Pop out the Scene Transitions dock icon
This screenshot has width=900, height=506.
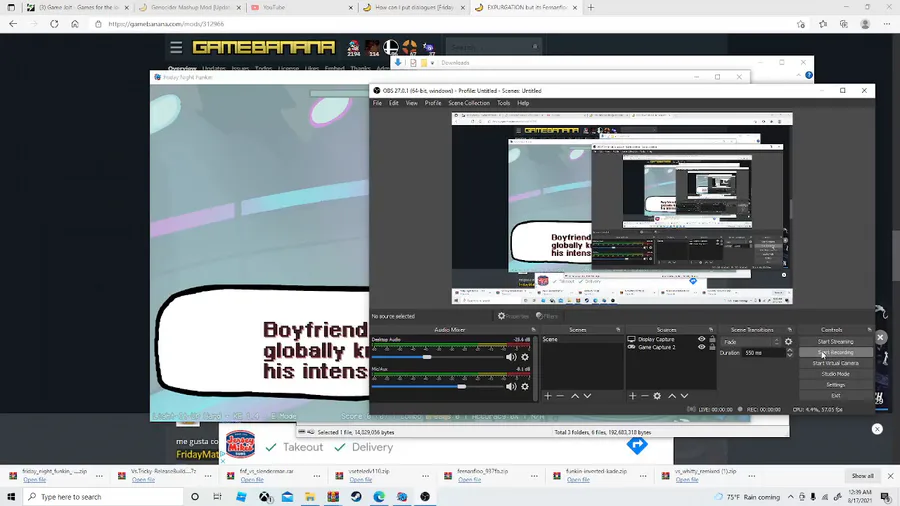(790, 330)
